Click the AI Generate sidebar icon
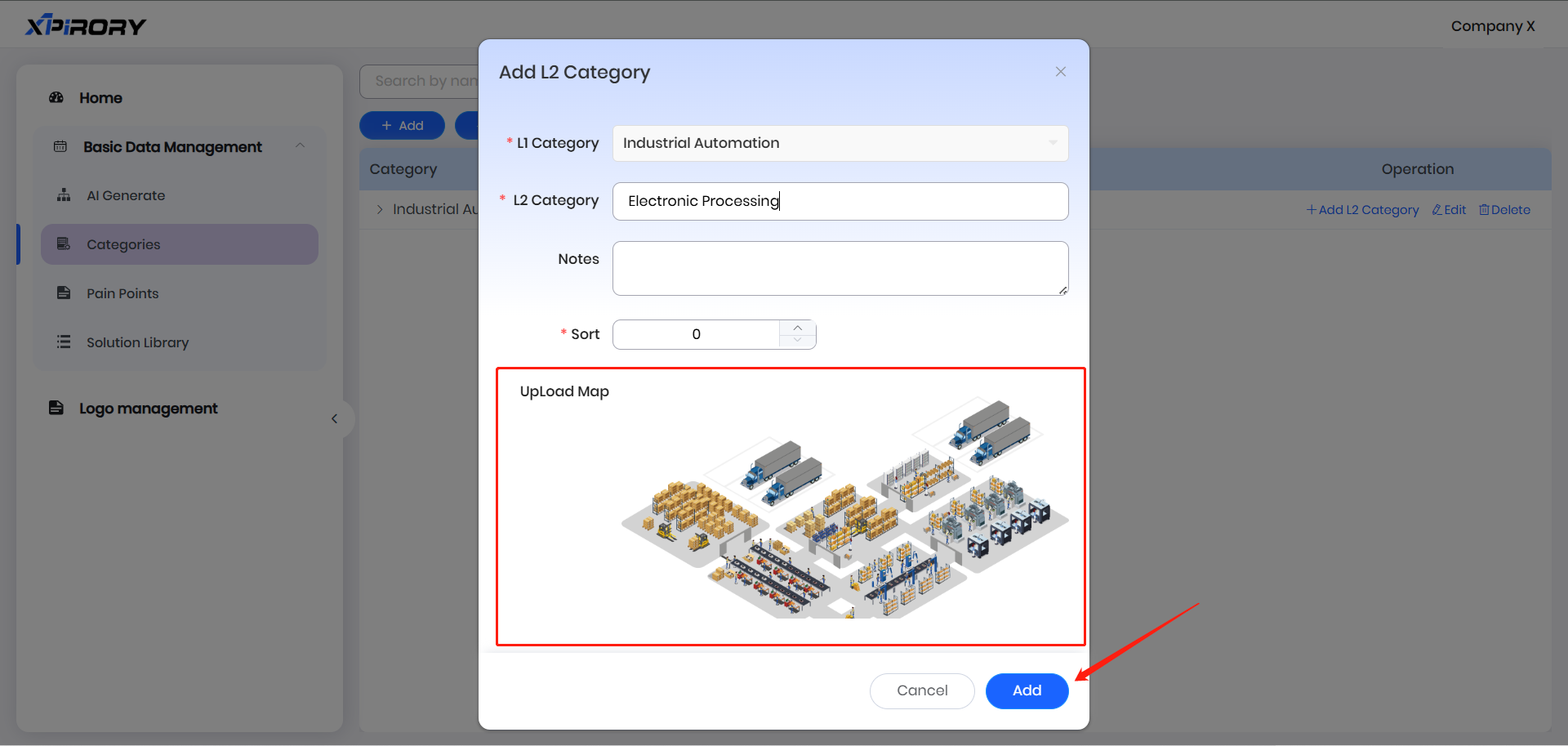Screen dimensions: 1568x746 tap(64, 195)
